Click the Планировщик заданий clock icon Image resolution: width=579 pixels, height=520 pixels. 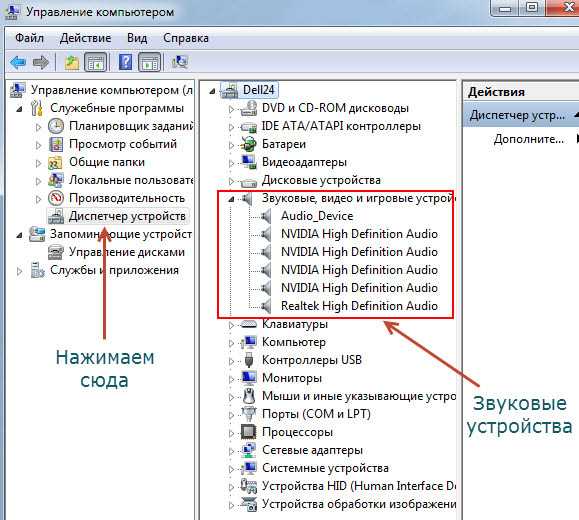56,126
